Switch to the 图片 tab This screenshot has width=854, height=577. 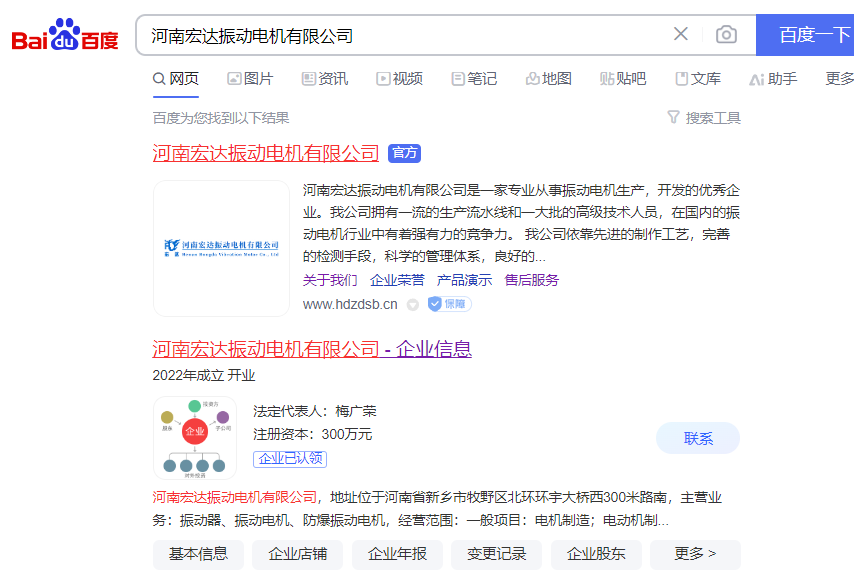(250, 79)
